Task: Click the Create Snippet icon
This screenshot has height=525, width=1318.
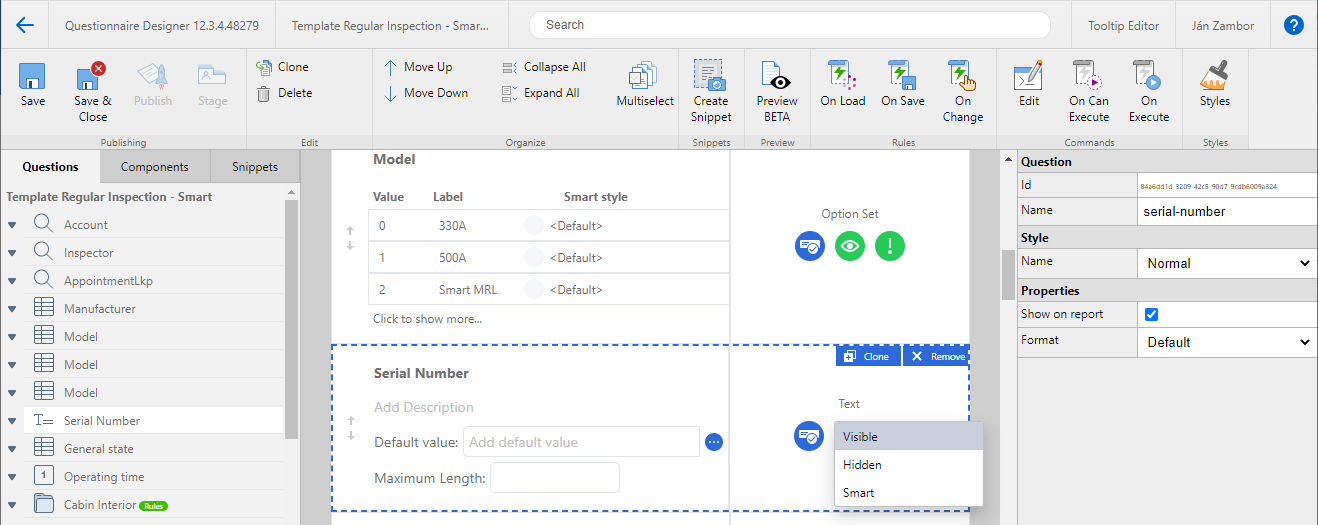Action: tap(710, 76)
